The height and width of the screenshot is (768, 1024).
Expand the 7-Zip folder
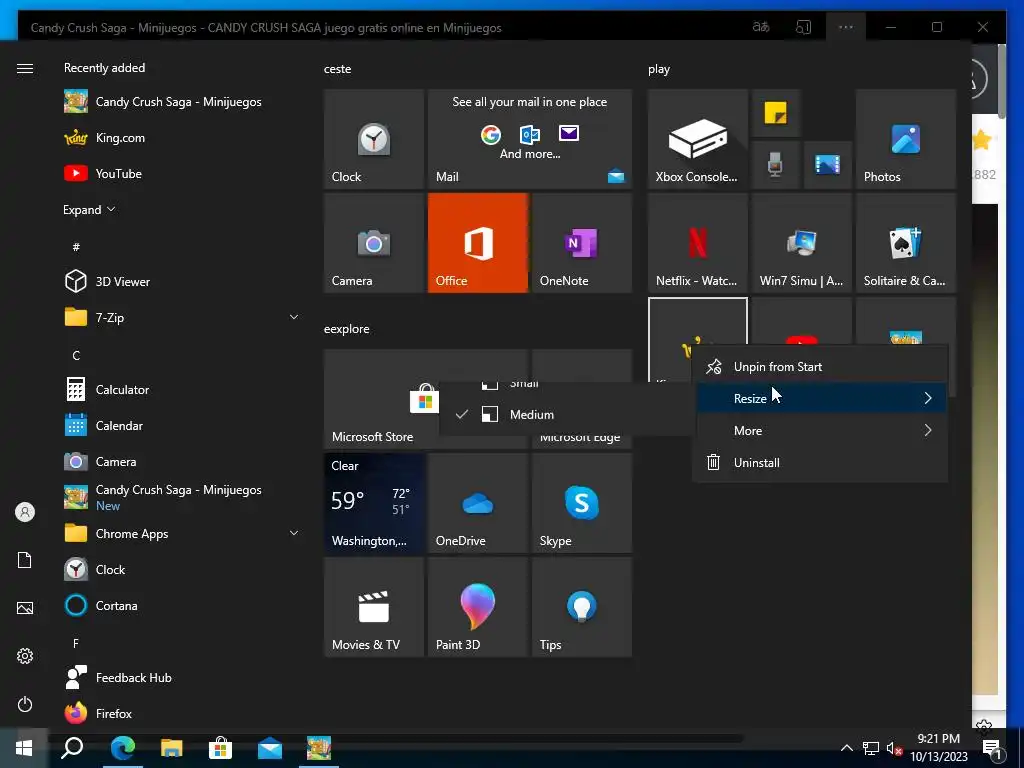[180, 317]
